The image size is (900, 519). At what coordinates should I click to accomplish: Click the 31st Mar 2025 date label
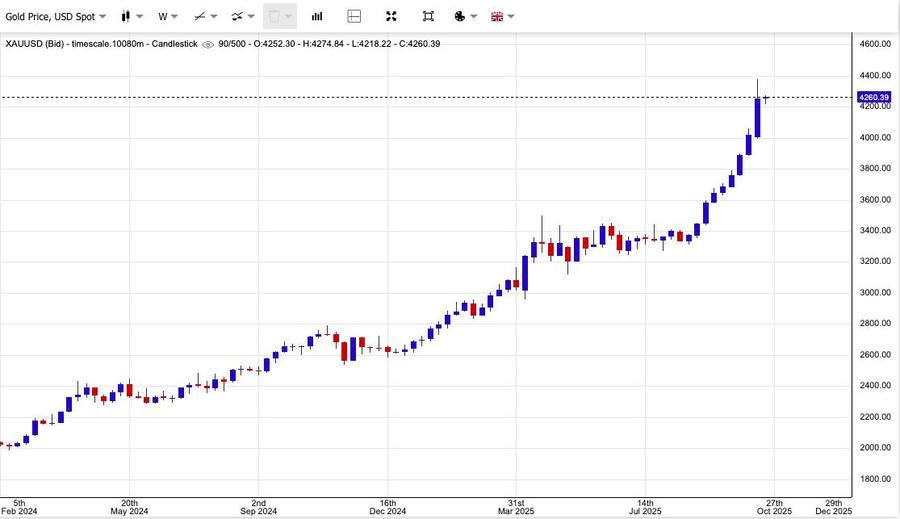[516, 508]
